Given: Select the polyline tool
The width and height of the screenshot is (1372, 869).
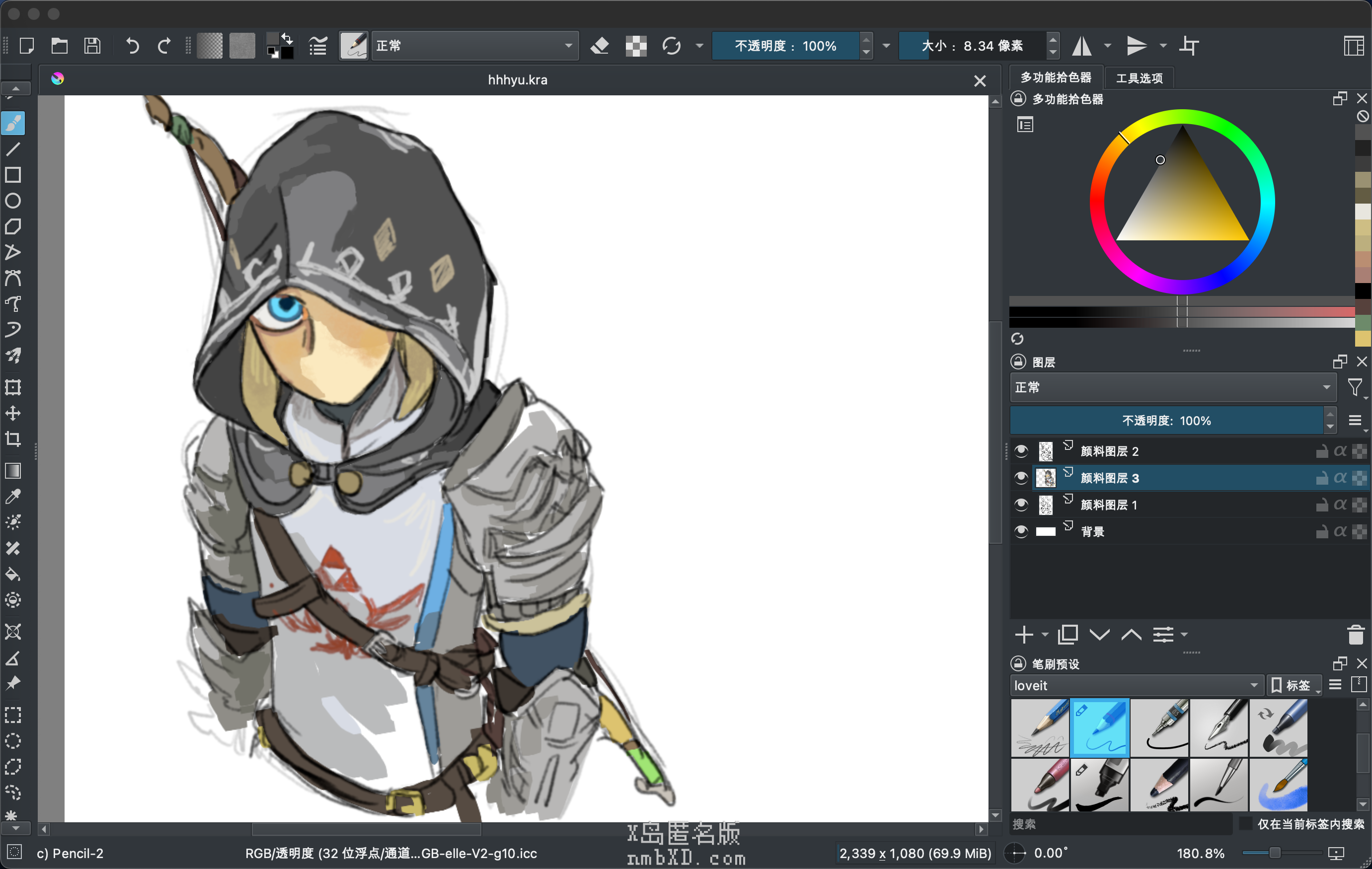Looking at the screenshot, I should click(13, 252).
